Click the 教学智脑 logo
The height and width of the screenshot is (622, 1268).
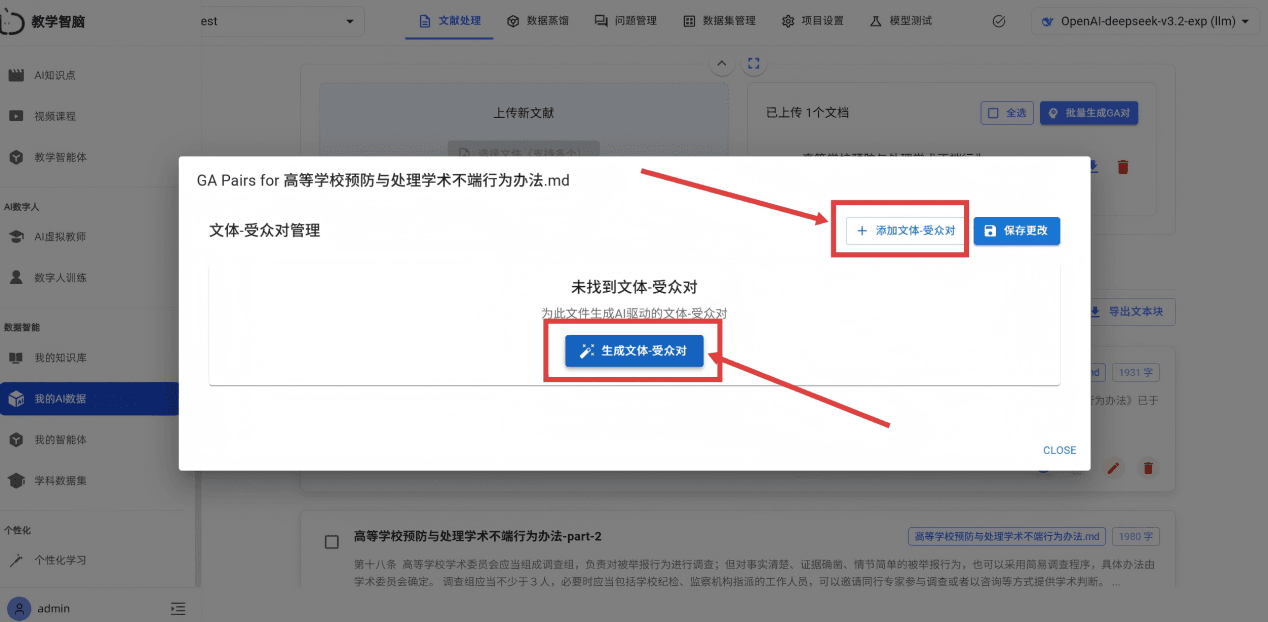[43, 21]
